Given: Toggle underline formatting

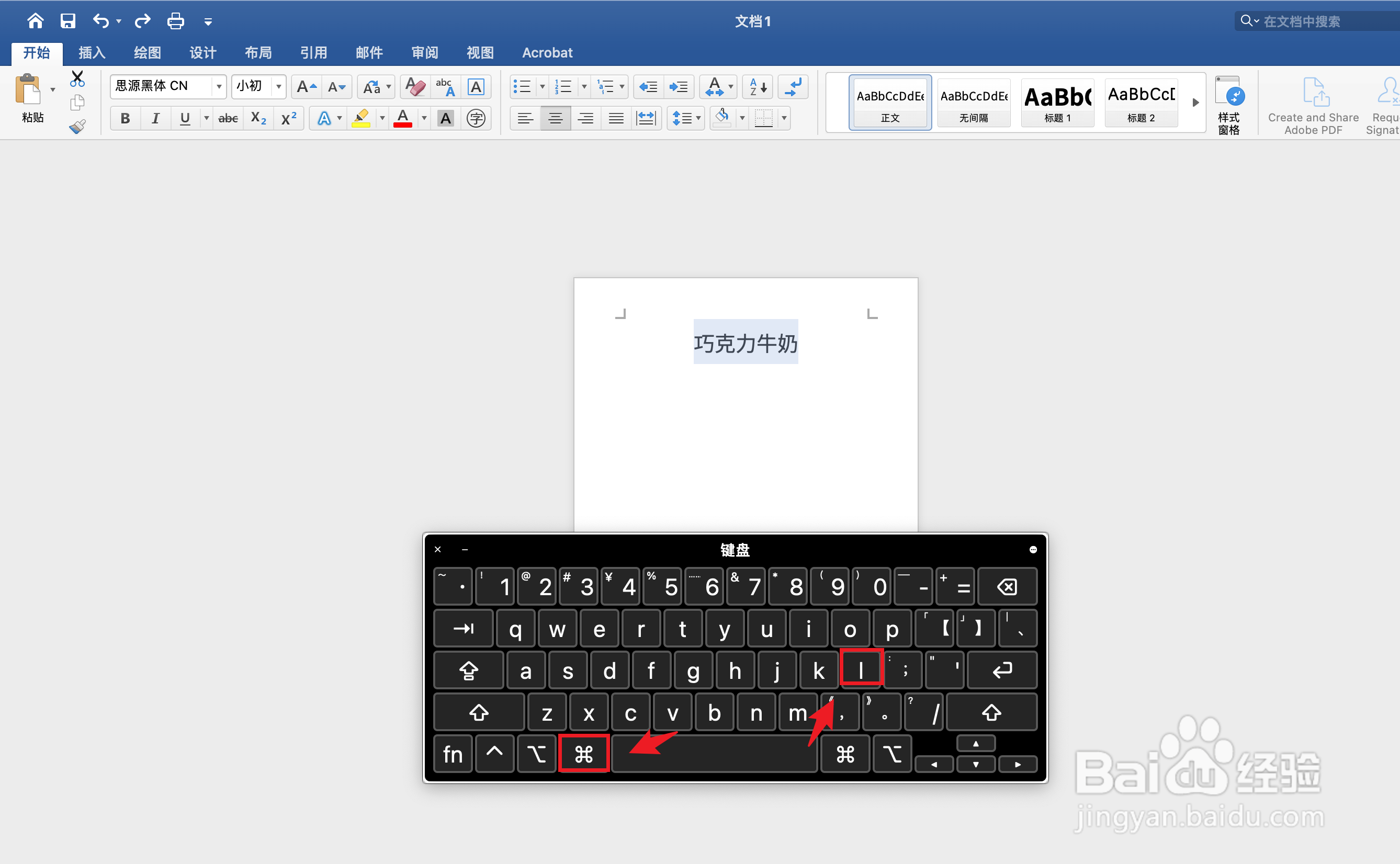Looking at the screenshot, I should click(185, 118).
